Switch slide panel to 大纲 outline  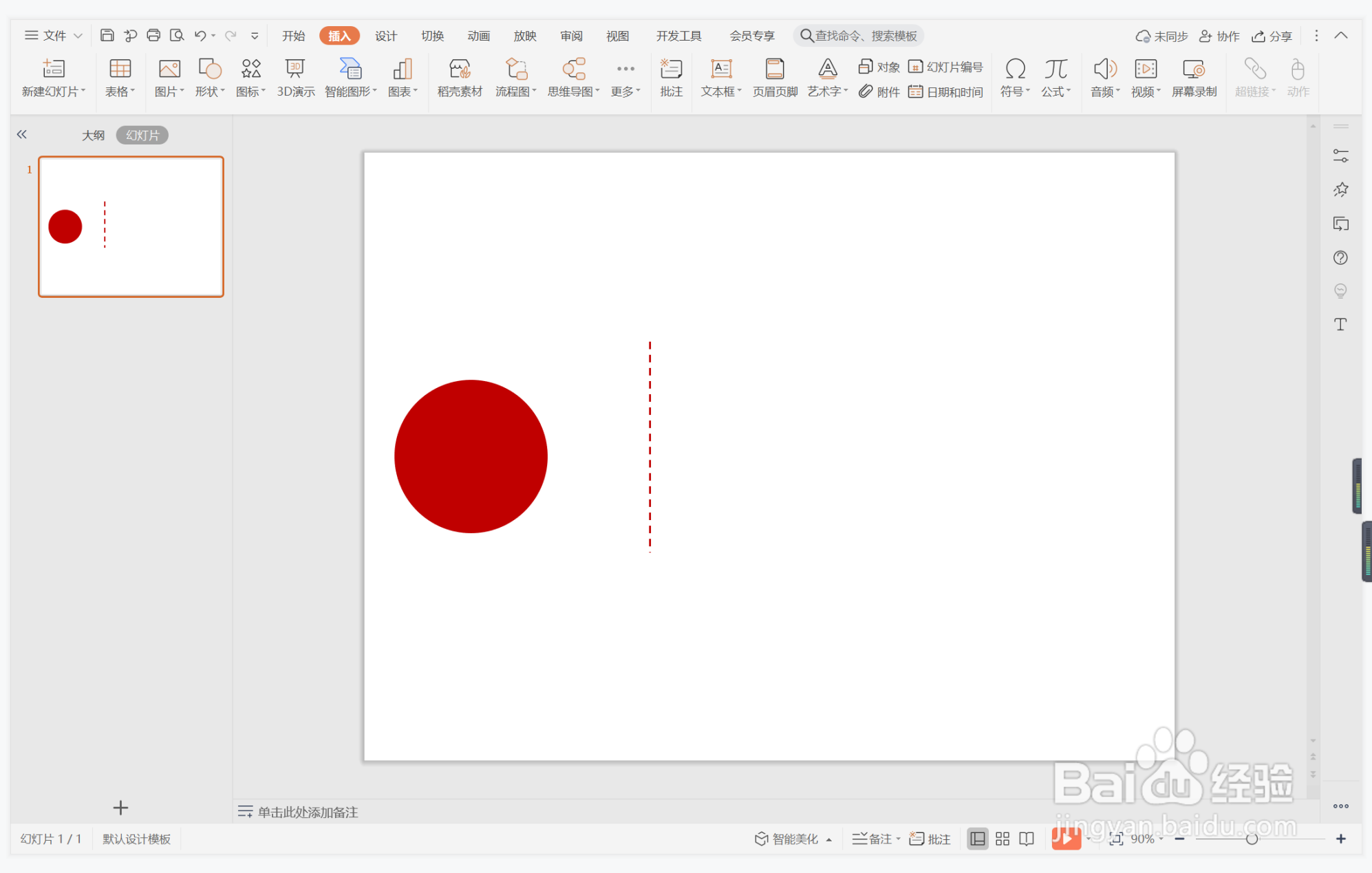[94, 136]
